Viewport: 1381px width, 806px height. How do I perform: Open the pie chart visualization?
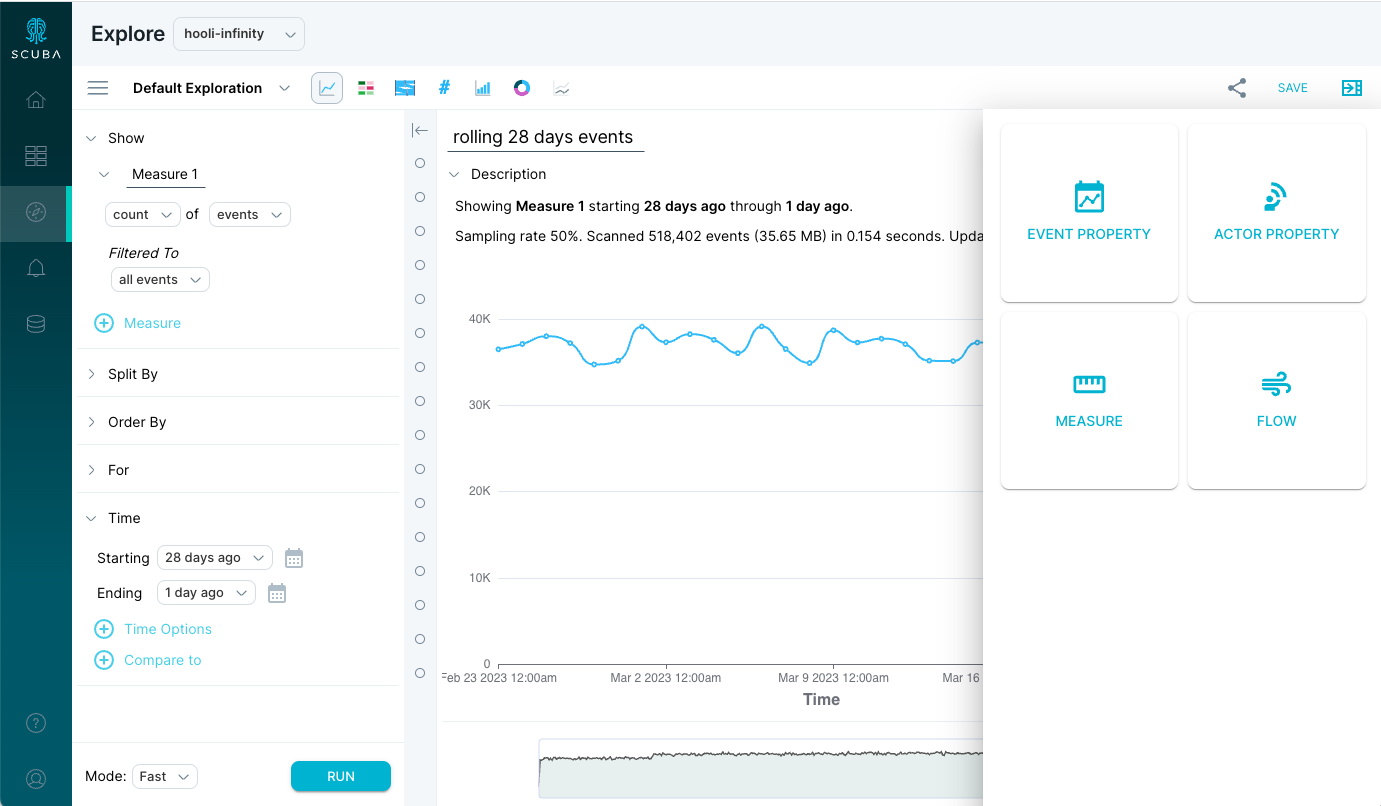pyautogui.click(x=522, y=88)
